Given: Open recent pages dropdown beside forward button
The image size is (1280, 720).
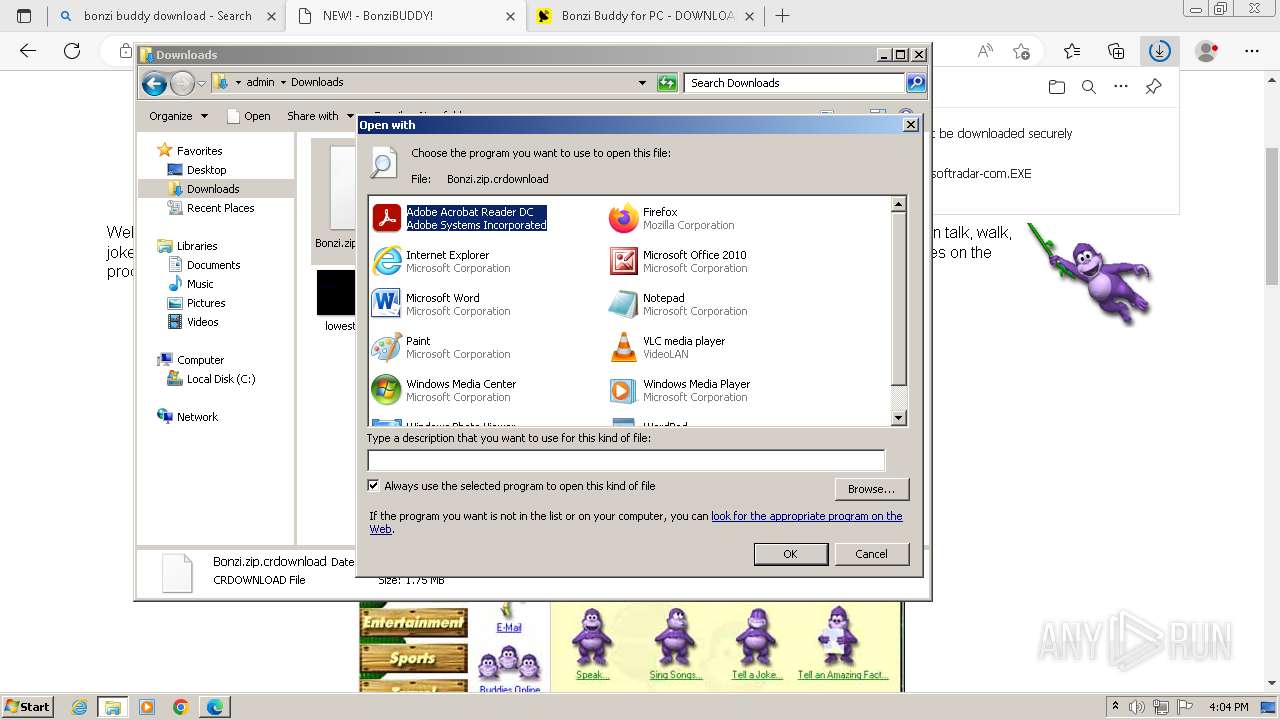Looking at the screenshot, I should pyautogui.click(x=201, y=84).
